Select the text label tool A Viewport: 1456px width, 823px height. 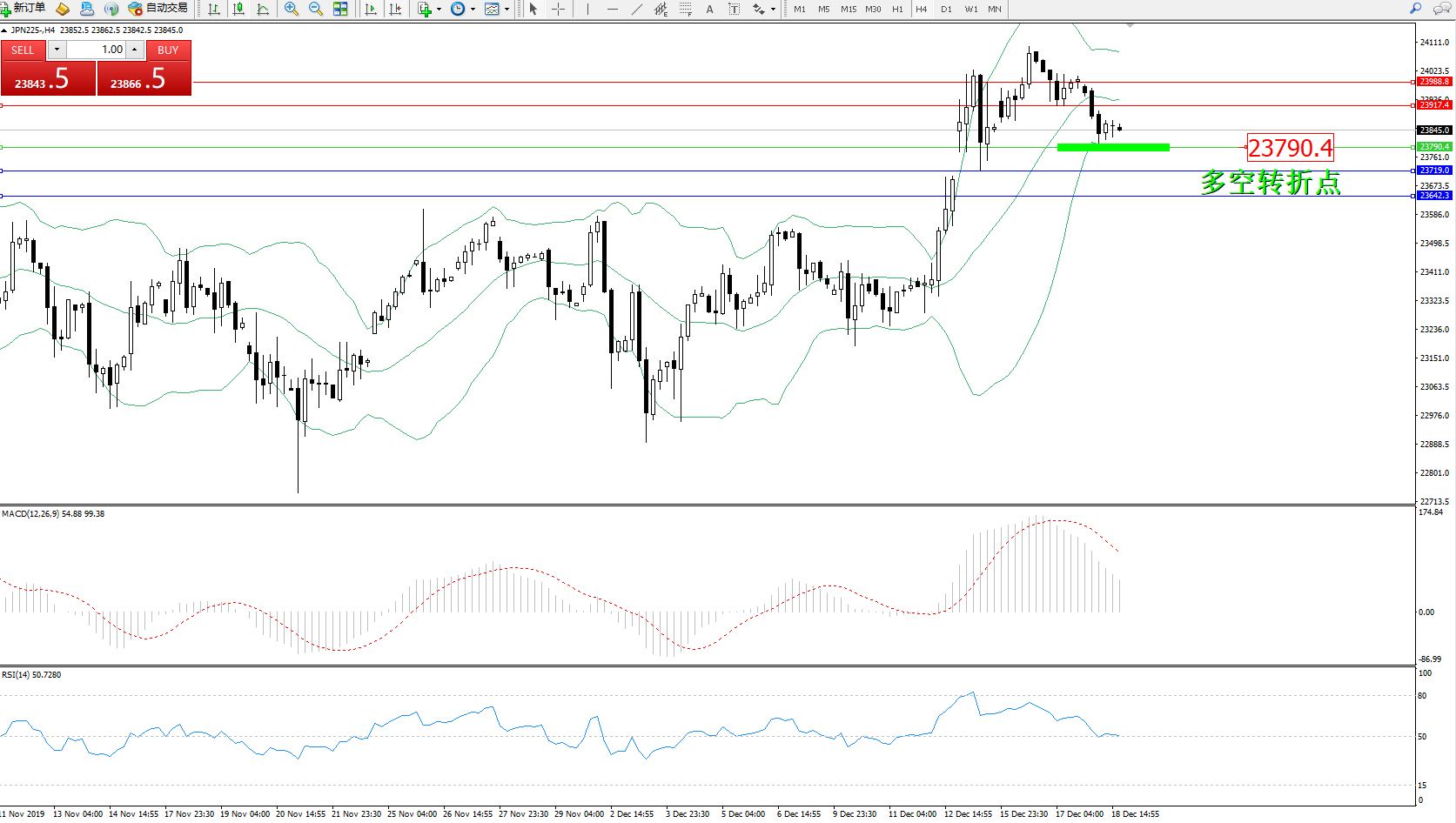tap(709, 9)
